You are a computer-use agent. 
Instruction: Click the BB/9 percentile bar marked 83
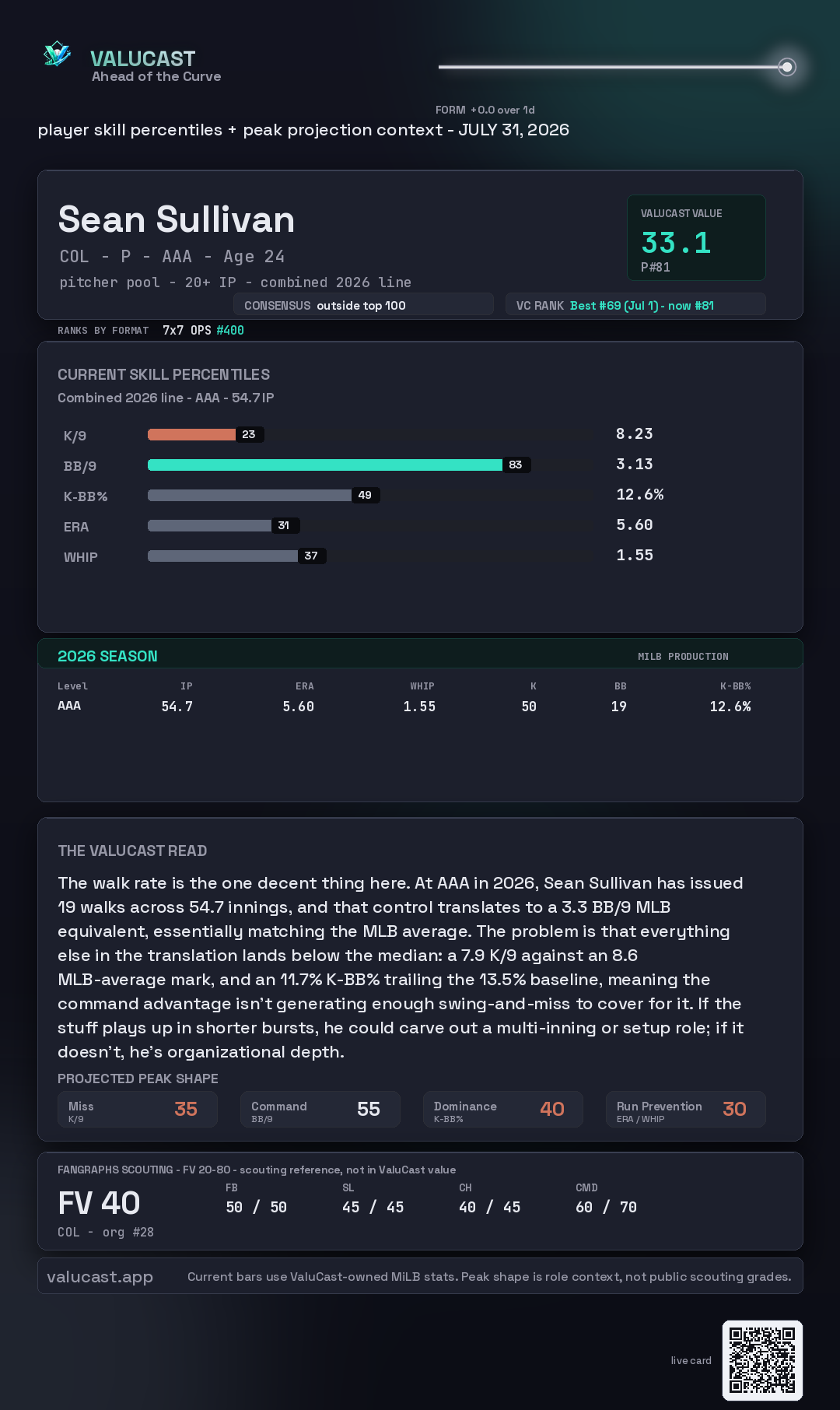339,465
